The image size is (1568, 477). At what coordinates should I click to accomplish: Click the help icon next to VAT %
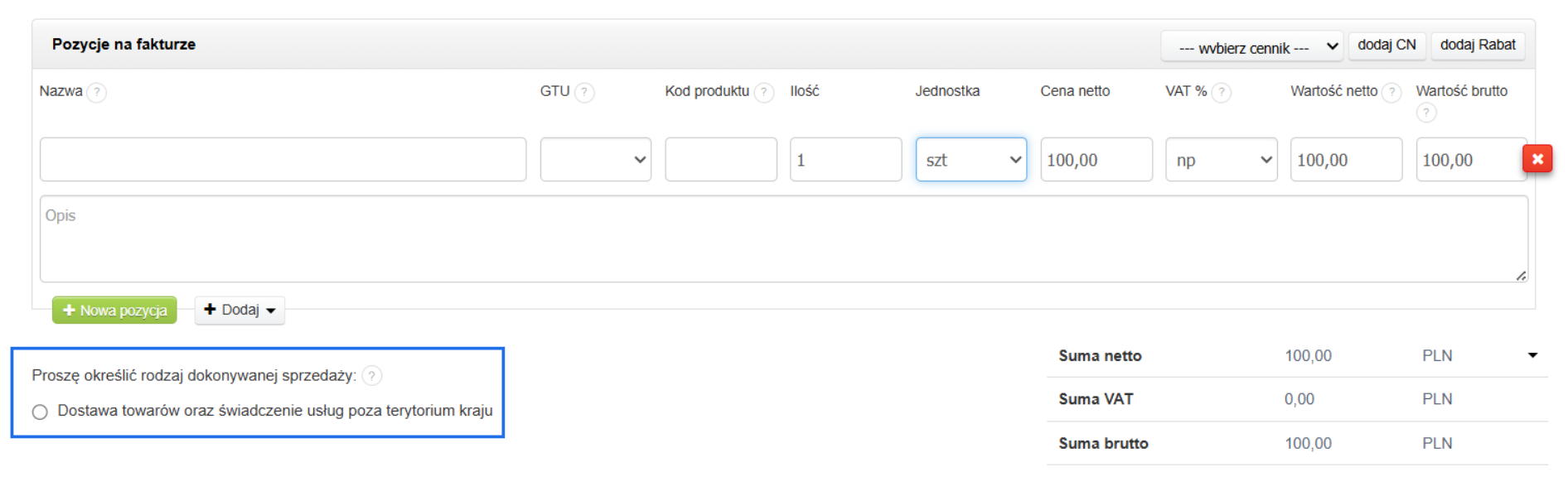click(1222, 92)
